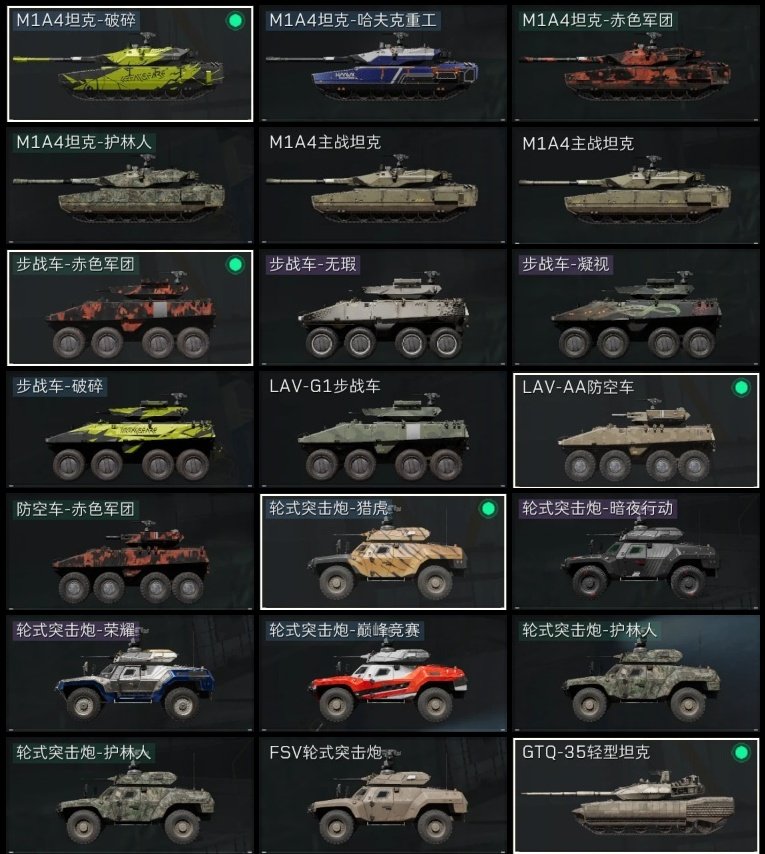Choose the 轮式突击炮-巅峰竞赛 red racing skin
The height and width of the screenshot is (854, 765).
click(x=383, y=674)
